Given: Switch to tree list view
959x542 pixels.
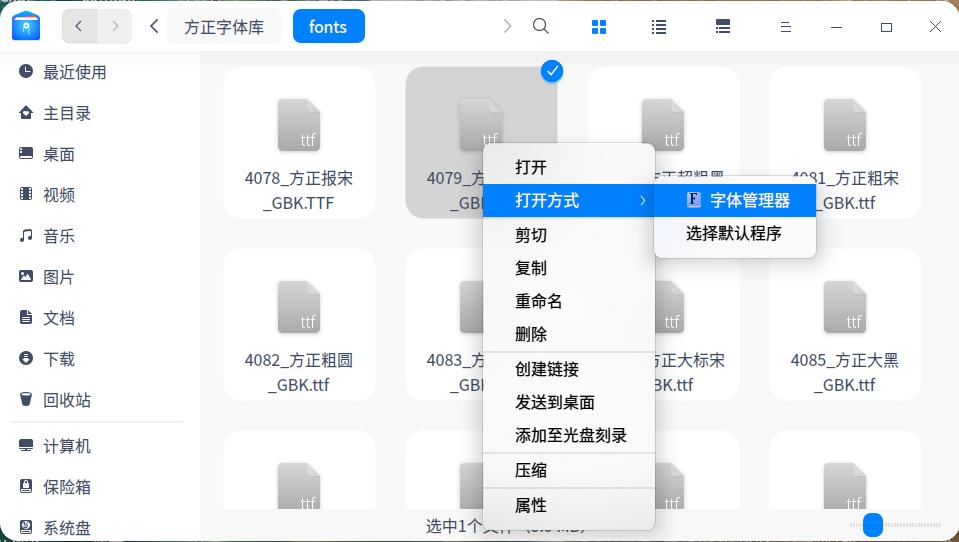Looking at the screenshot, I should (722, 27).
